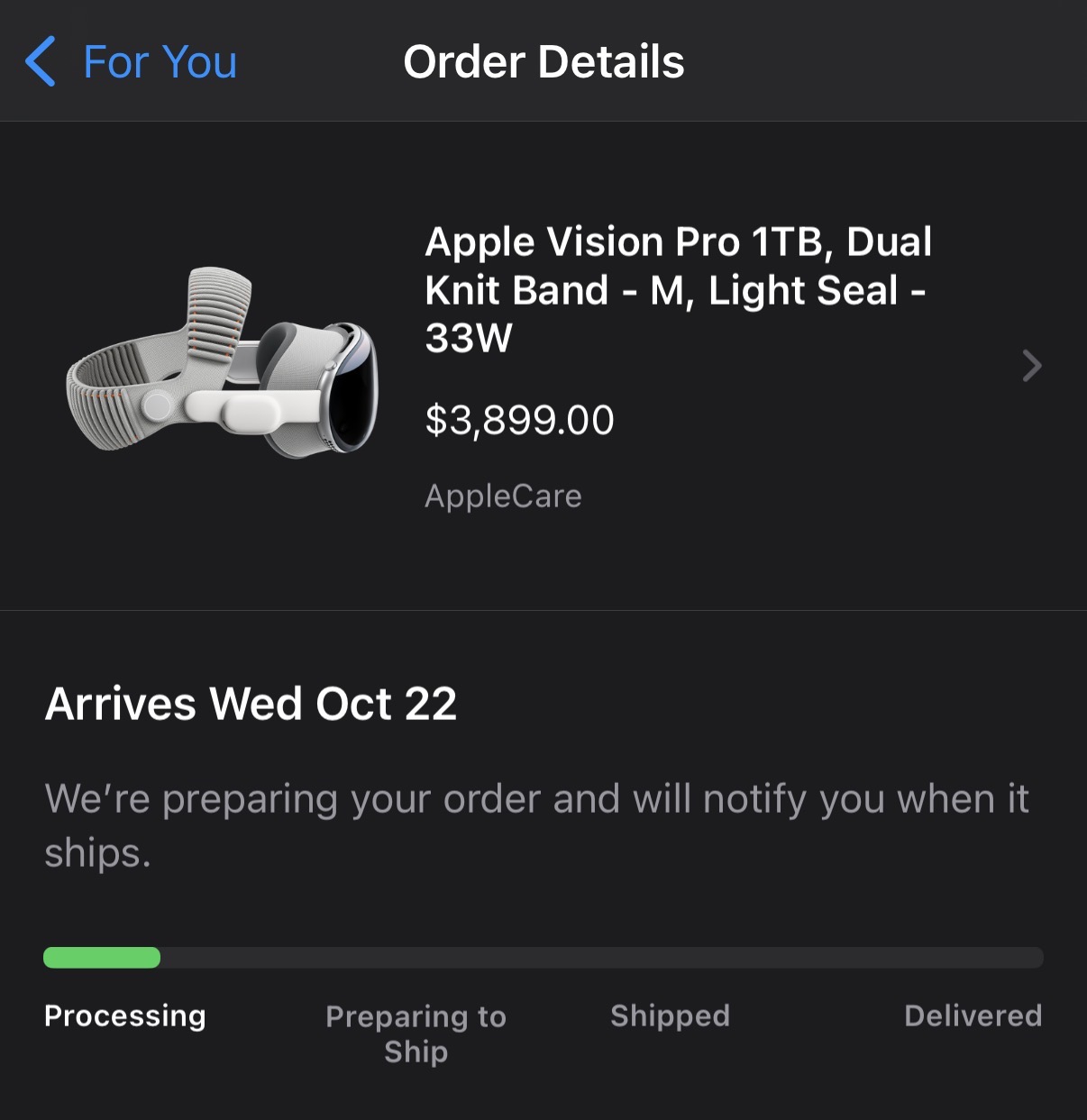Select the Delivered status step
The image size is (1087, 1120).
(x=973, y=1015)
